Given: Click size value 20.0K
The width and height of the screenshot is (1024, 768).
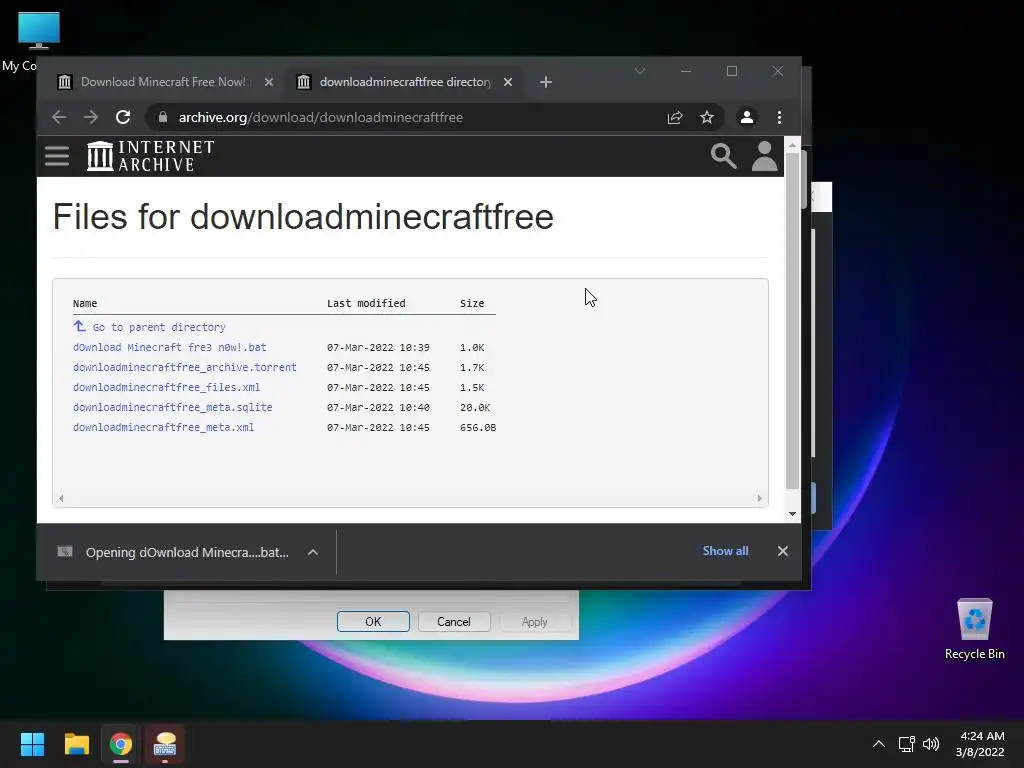Looking at the screenshot, I should (475, 408).
